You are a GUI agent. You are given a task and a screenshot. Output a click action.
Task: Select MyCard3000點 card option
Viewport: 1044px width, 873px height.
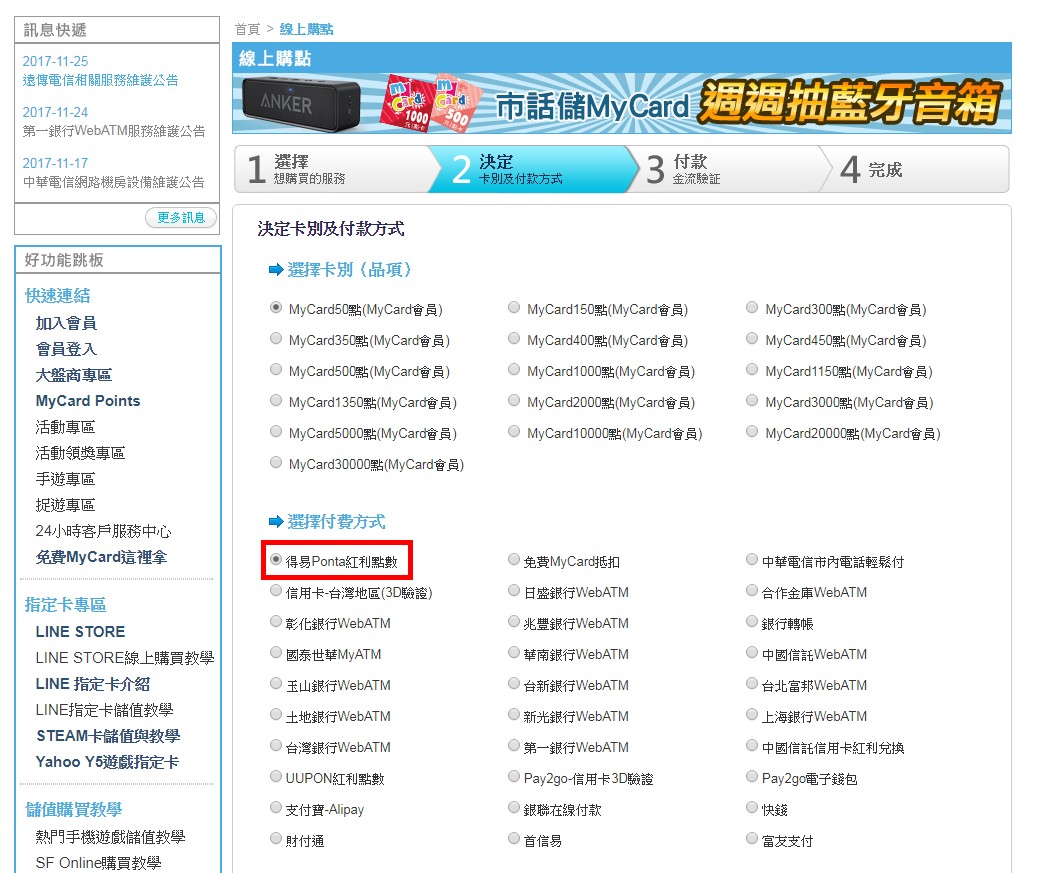pos(752,400)
